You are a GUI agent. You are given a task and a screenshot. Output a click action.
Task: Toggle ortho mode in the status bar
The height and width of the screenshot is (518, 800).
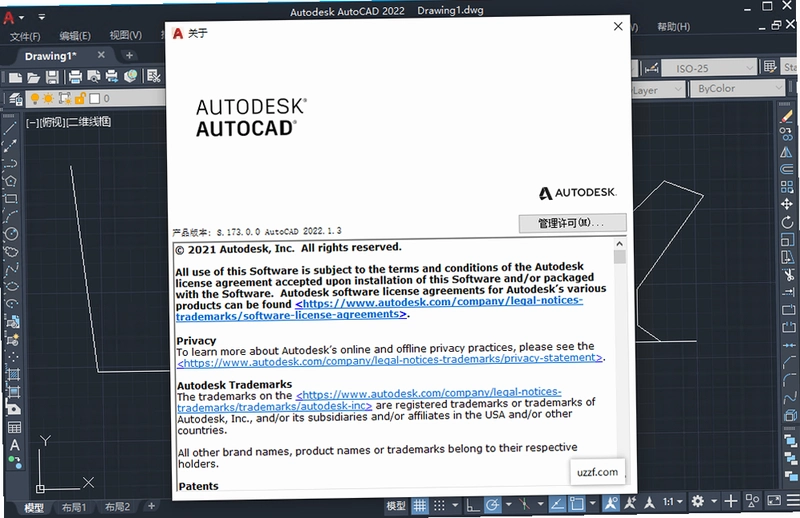[x=472, y=505]
